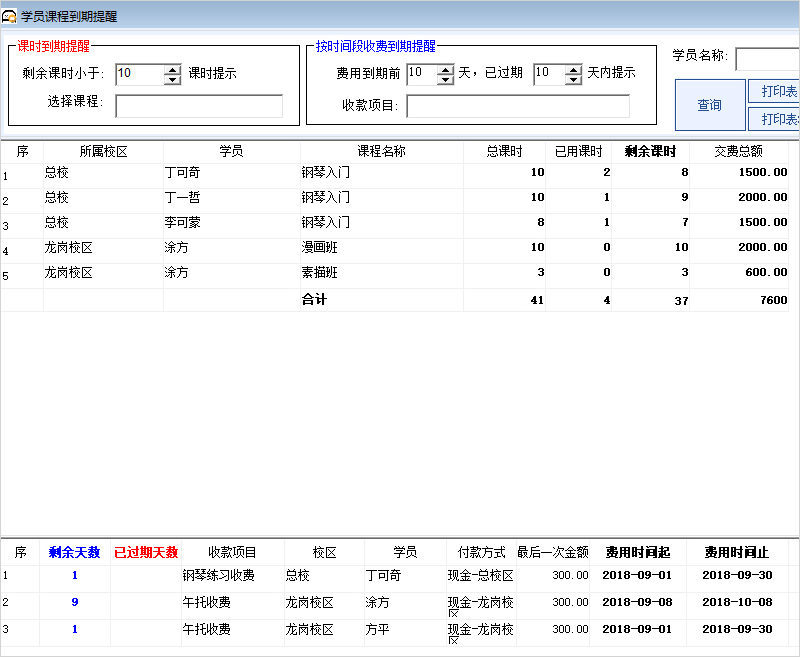Click the 最后一次金额 column header

[553, 552]
